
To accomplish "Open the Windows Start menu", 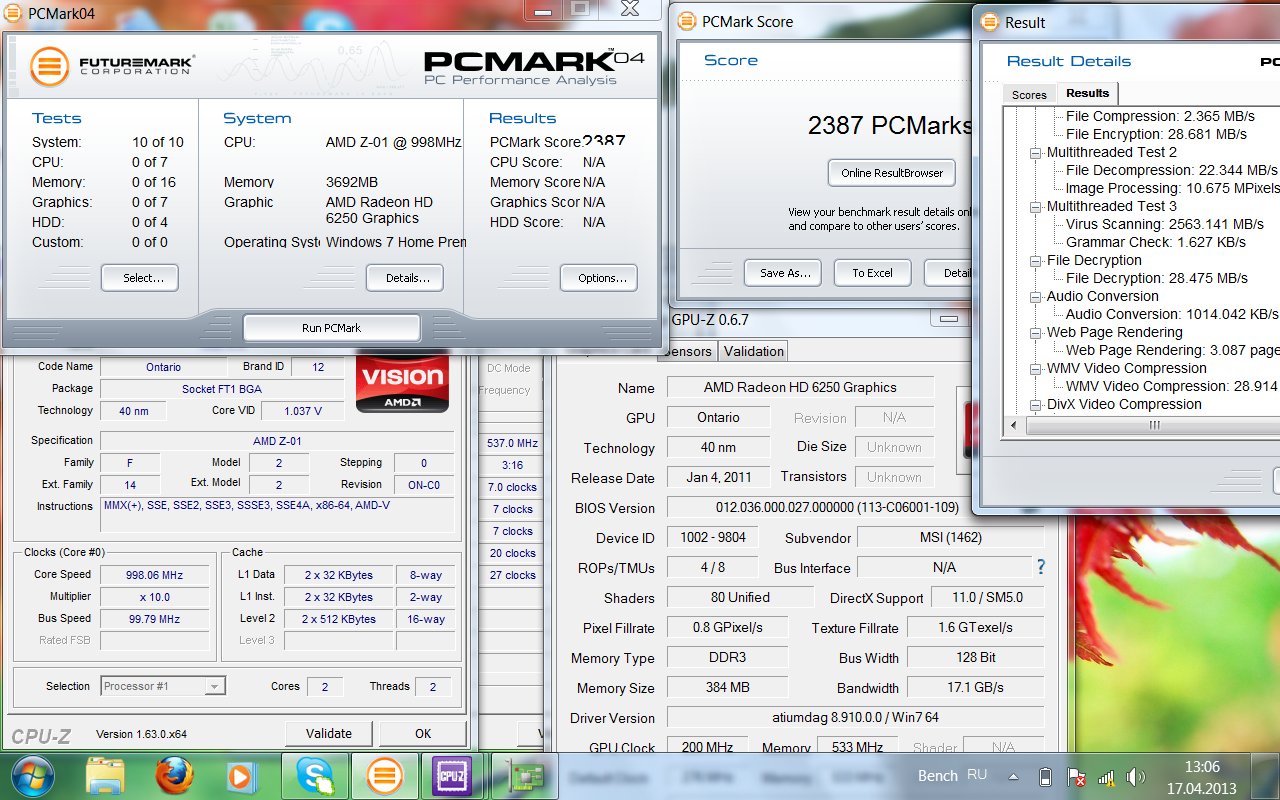I will (x=31, y=776).
